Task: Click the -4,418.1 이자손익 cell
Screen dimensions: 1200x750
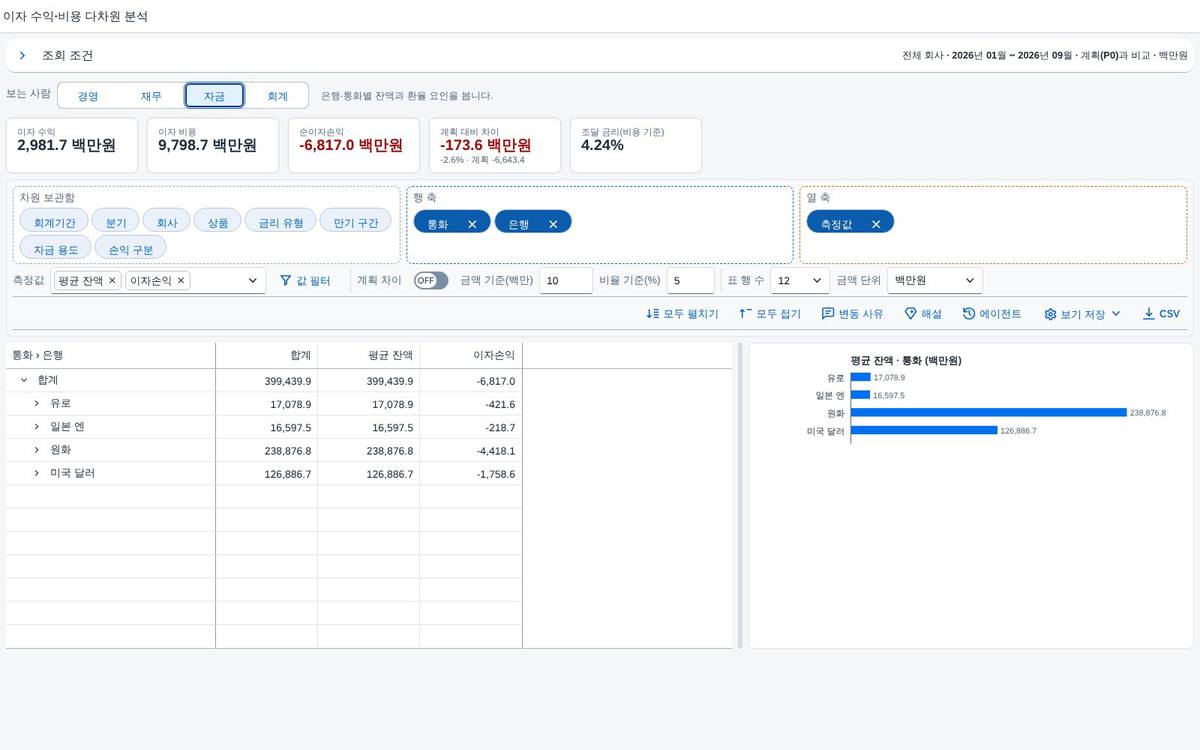Action: tap(470, 450)
